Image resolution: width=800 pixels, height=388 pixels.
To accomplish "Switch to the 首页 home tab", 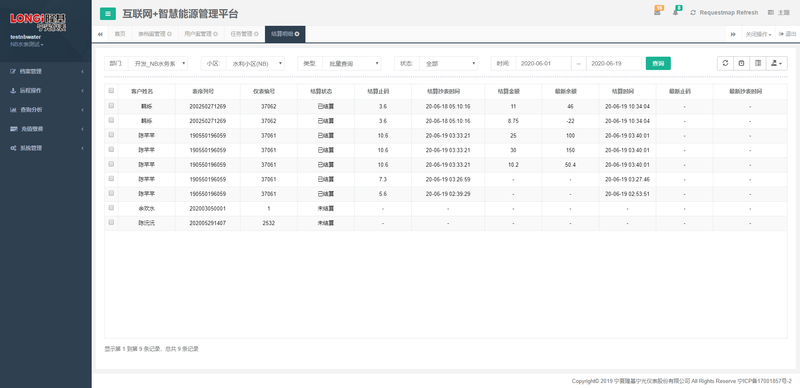I will click(x=120, y=34).
